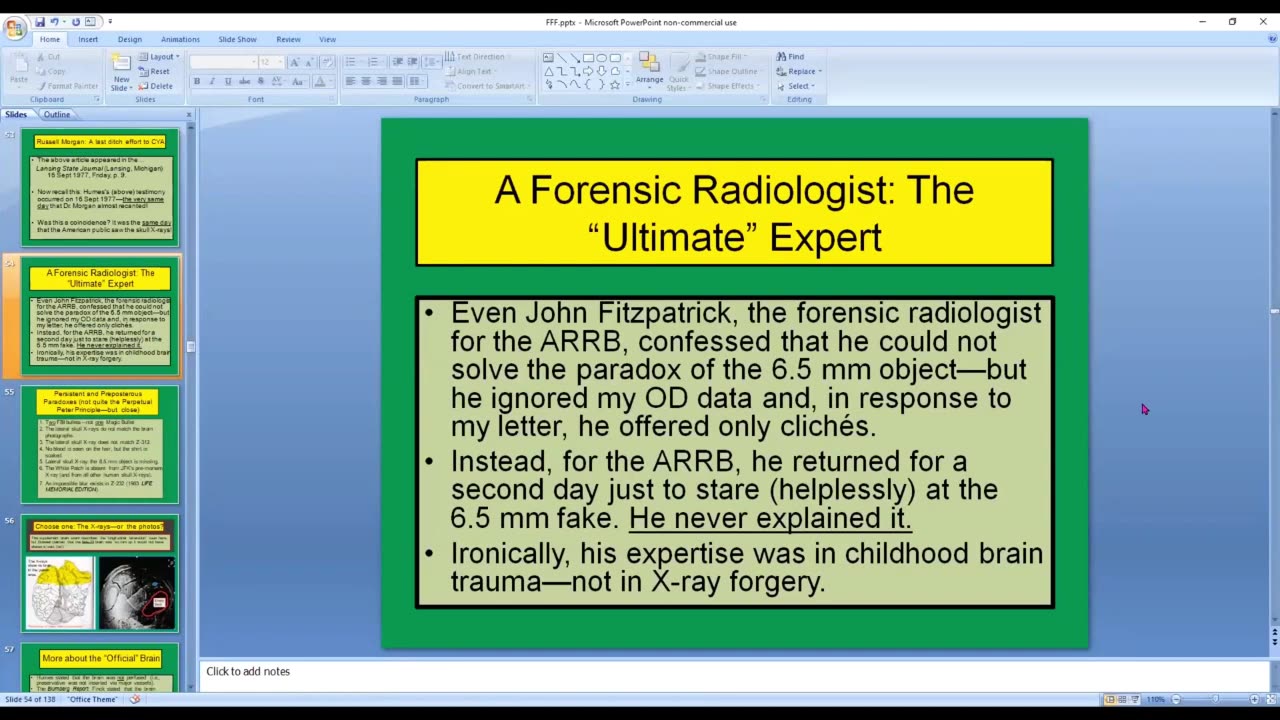Viewport: 1280px width, 720px height.
Task: Open the Arrange menu
Action: (x=649, y=70)
